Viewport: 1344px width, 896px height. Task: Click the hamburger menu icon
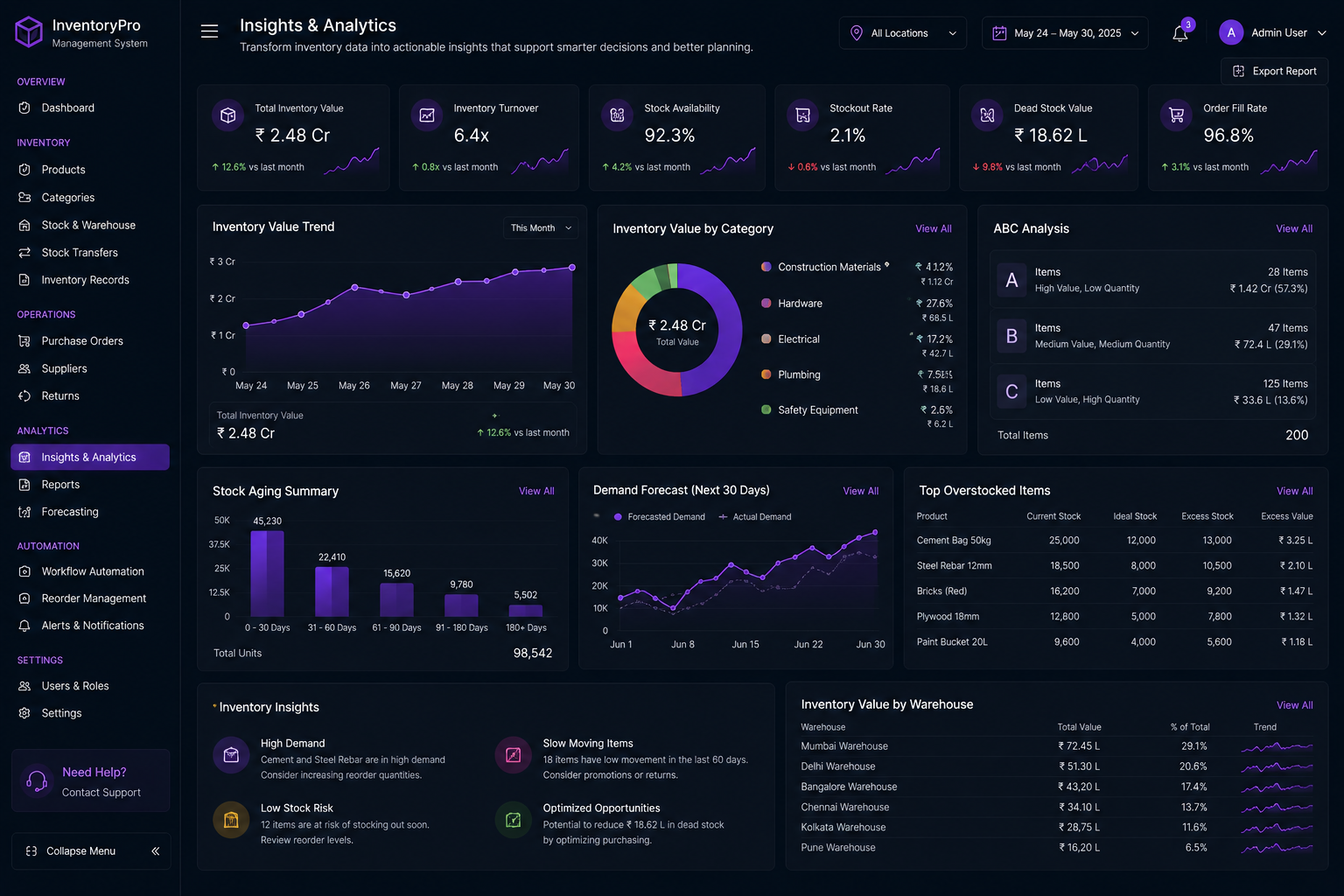pyautogui.click(x=209, y=32)
